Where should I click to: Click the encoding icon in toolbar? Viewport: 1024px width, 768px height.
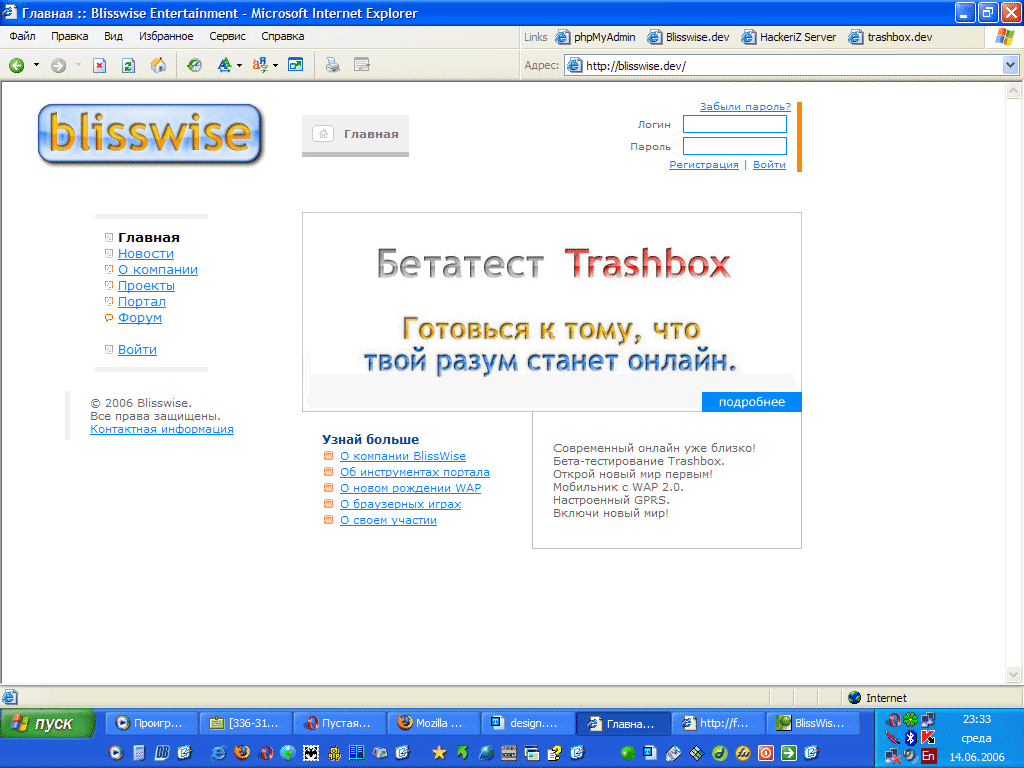tap(260, 65)
